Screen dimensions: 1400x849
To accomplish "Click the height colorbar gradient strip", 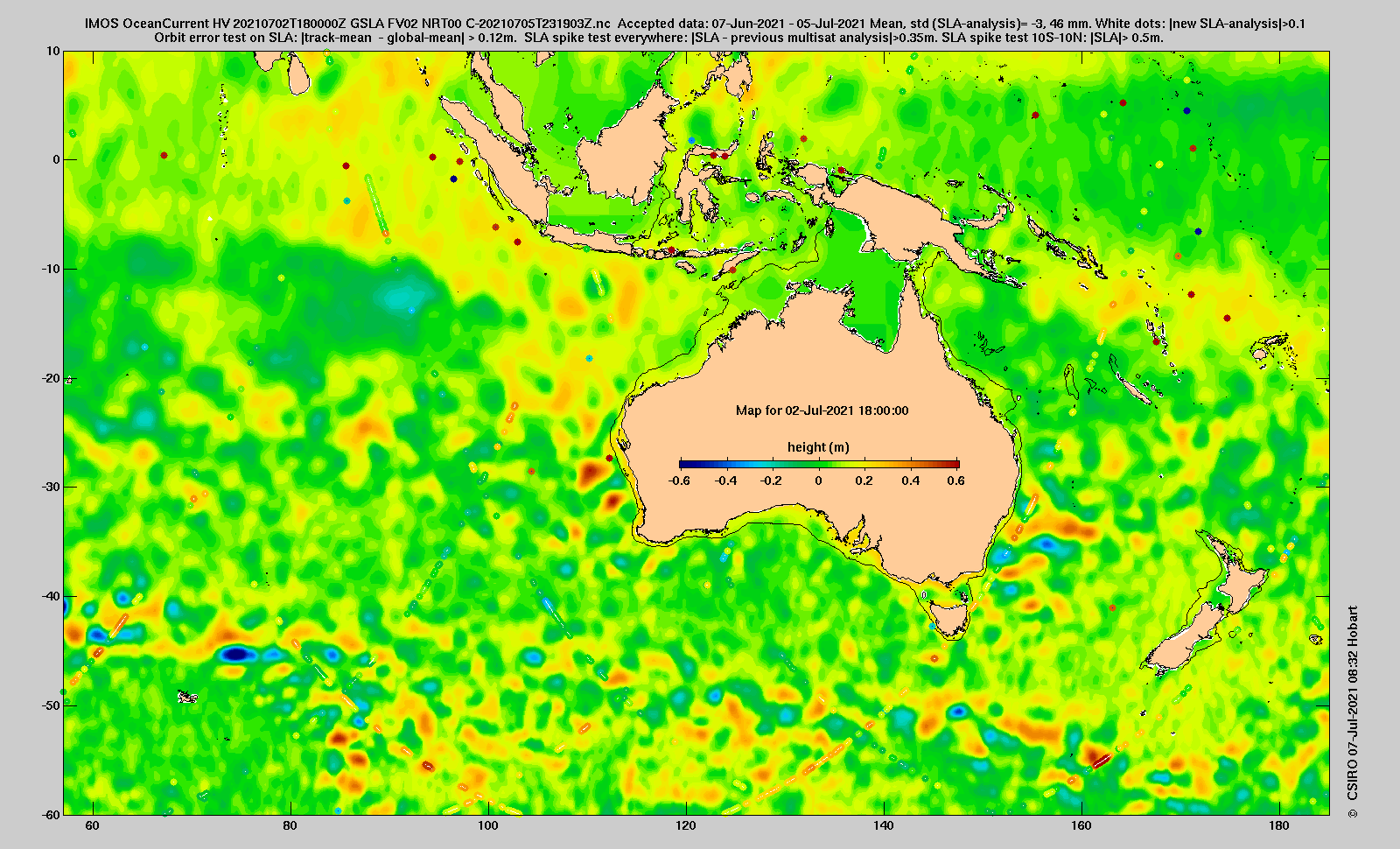I will [819, 464].
